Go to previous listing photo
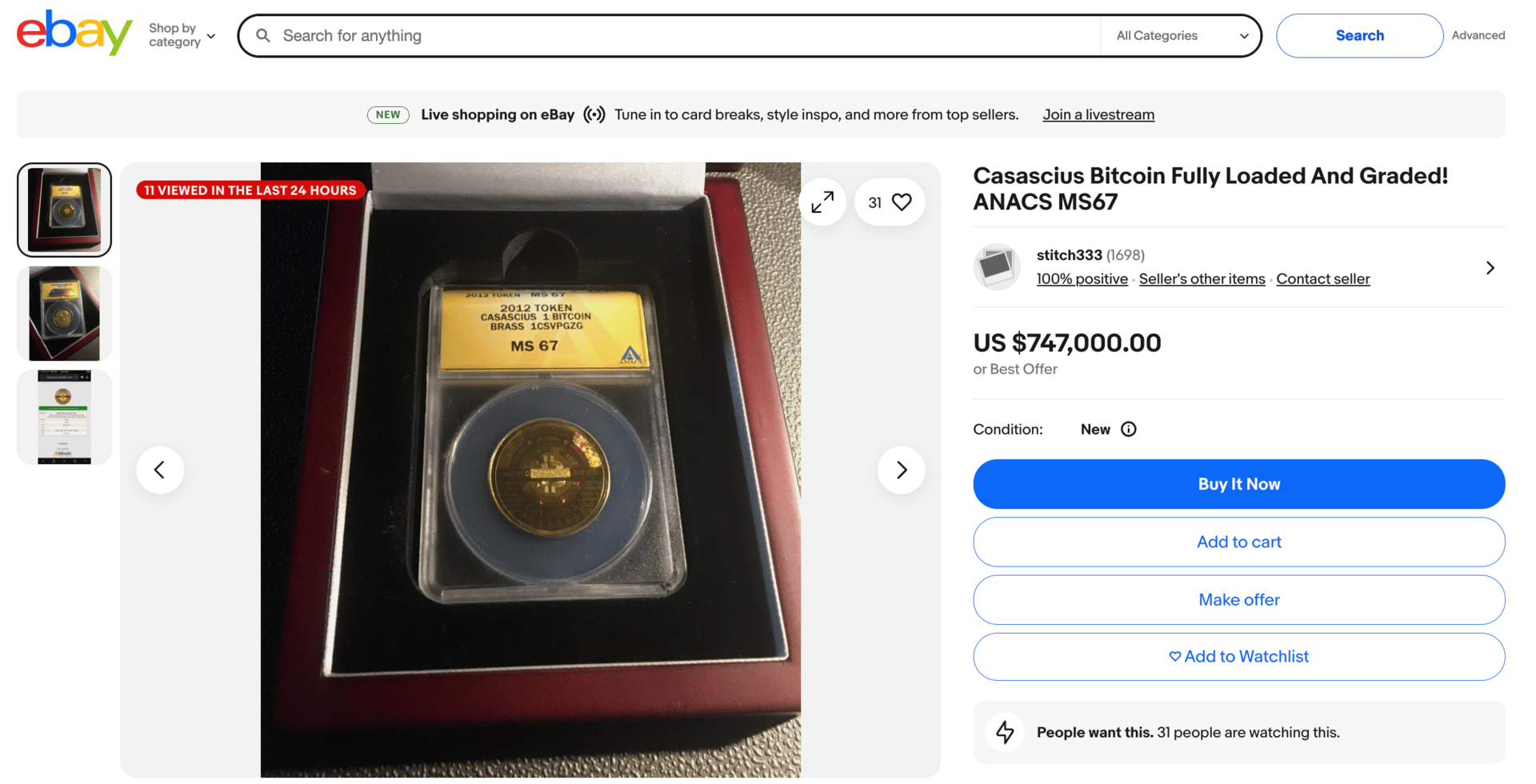This screenshot has height=784, width=1536. point(160,470)
